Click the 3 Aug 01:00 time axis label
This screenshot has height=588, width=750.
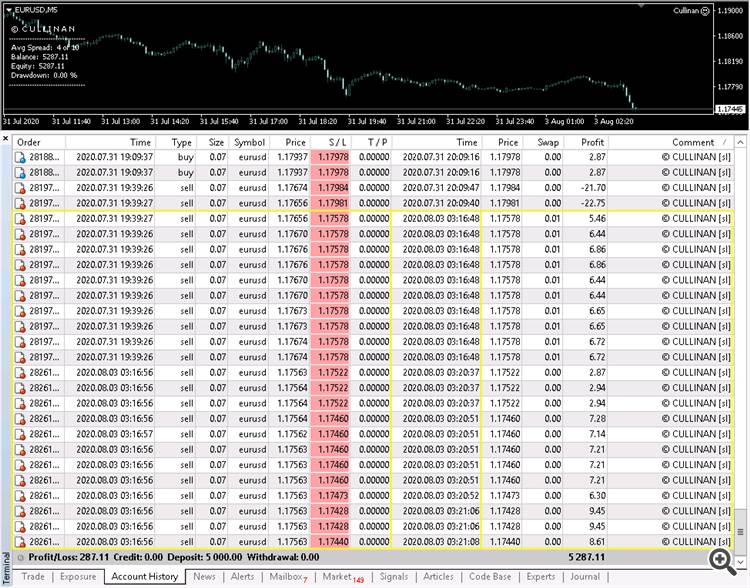point(564,122)
